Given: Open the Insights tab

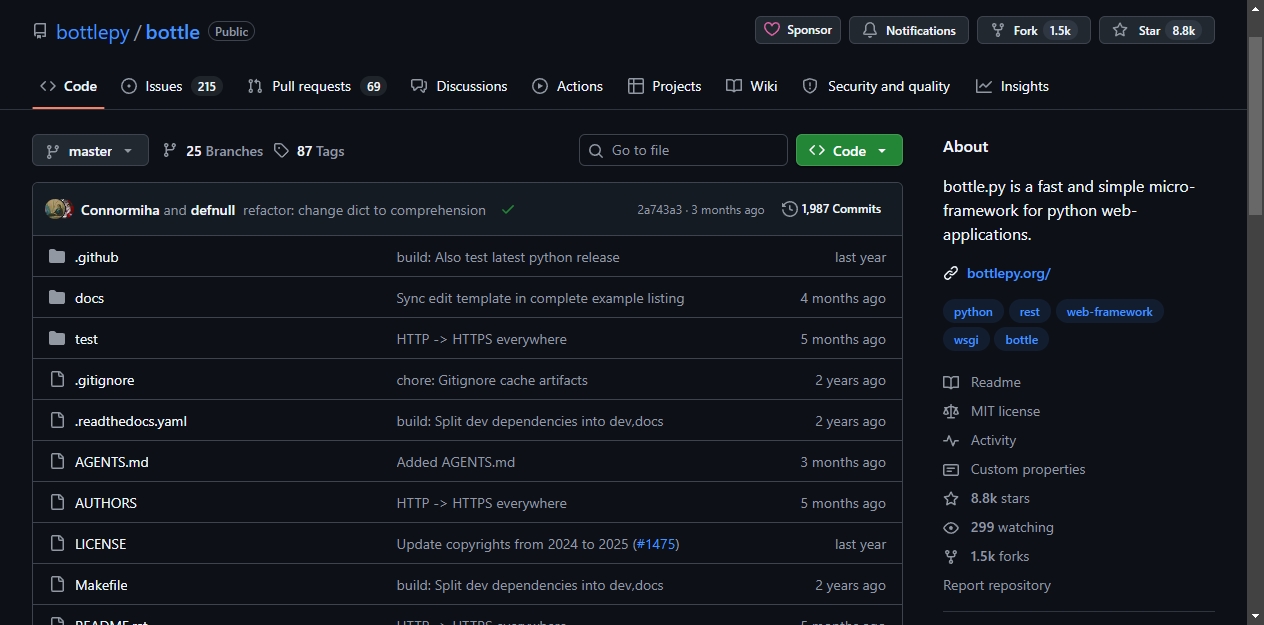Looking at the screenshot, I should [1013, 86].
